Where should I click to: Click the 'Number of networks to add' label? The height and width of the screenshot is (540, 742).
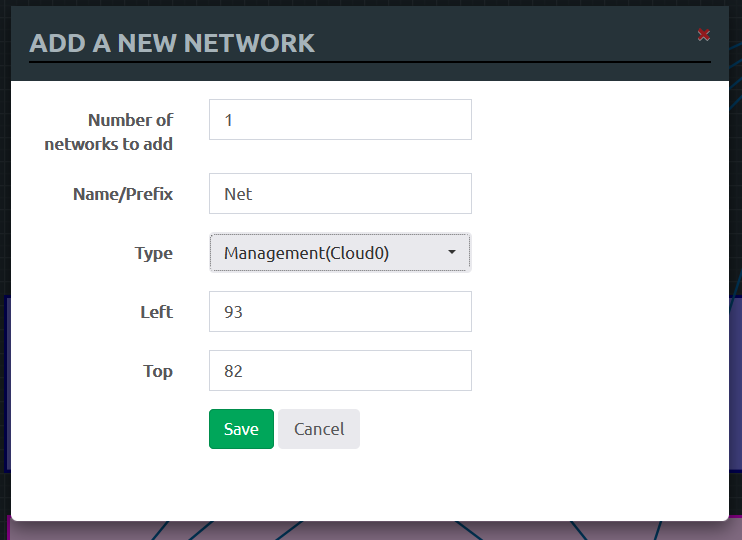109,132
